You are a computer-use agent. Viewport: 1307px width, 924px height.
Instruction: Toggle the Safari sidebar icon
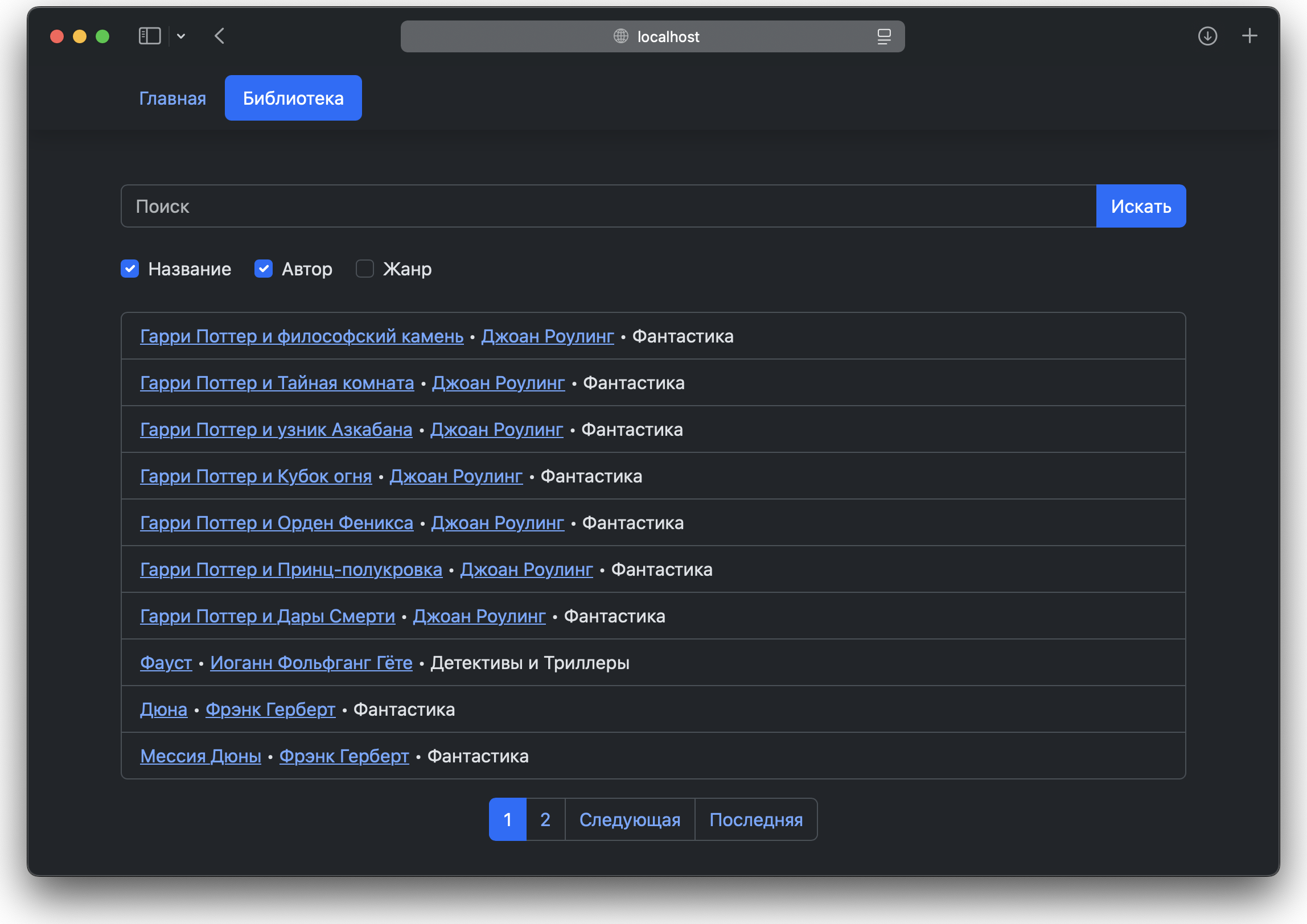pyautogui.click(x=150, y=36)
